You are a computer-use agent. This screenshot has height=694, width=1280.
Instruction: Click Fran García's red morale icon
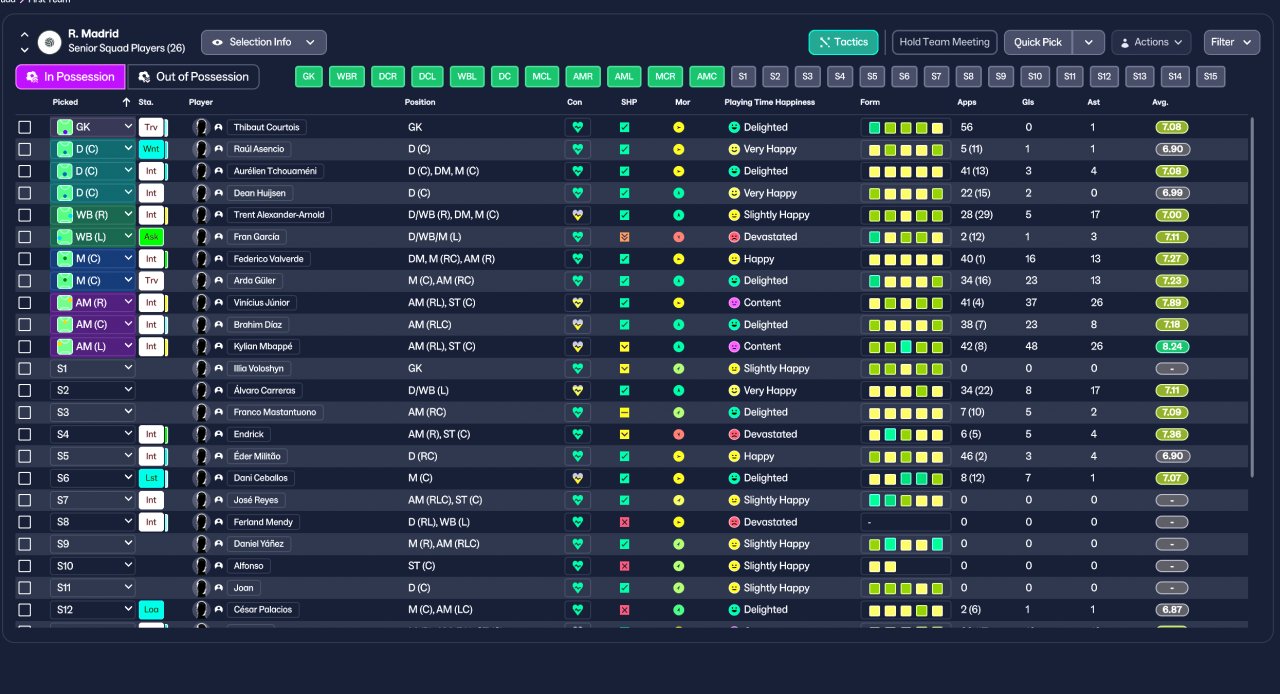[679, 237]
